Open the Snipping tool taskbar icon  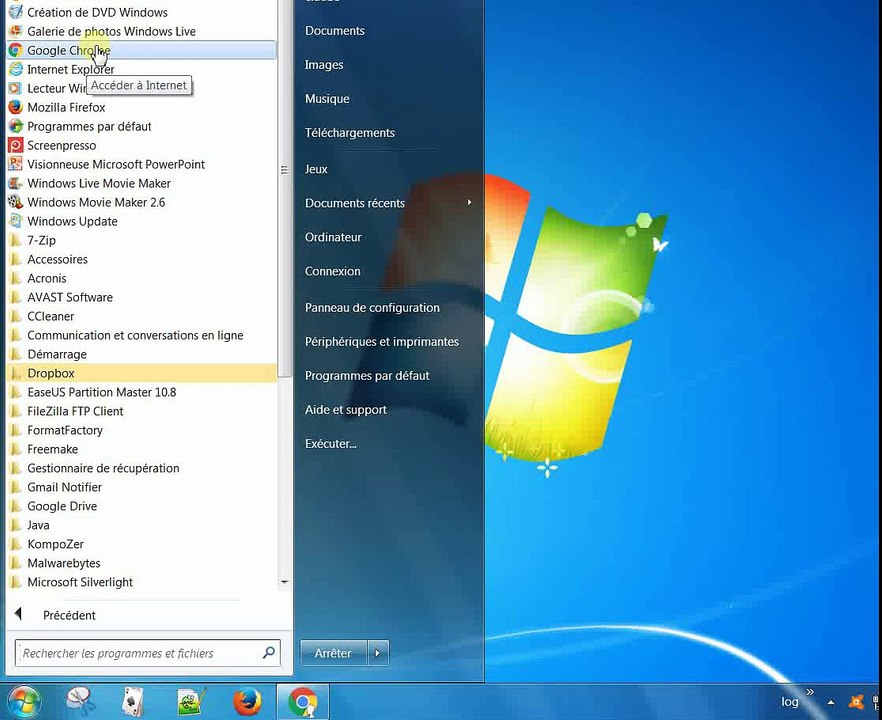click(x=81, y=701)
